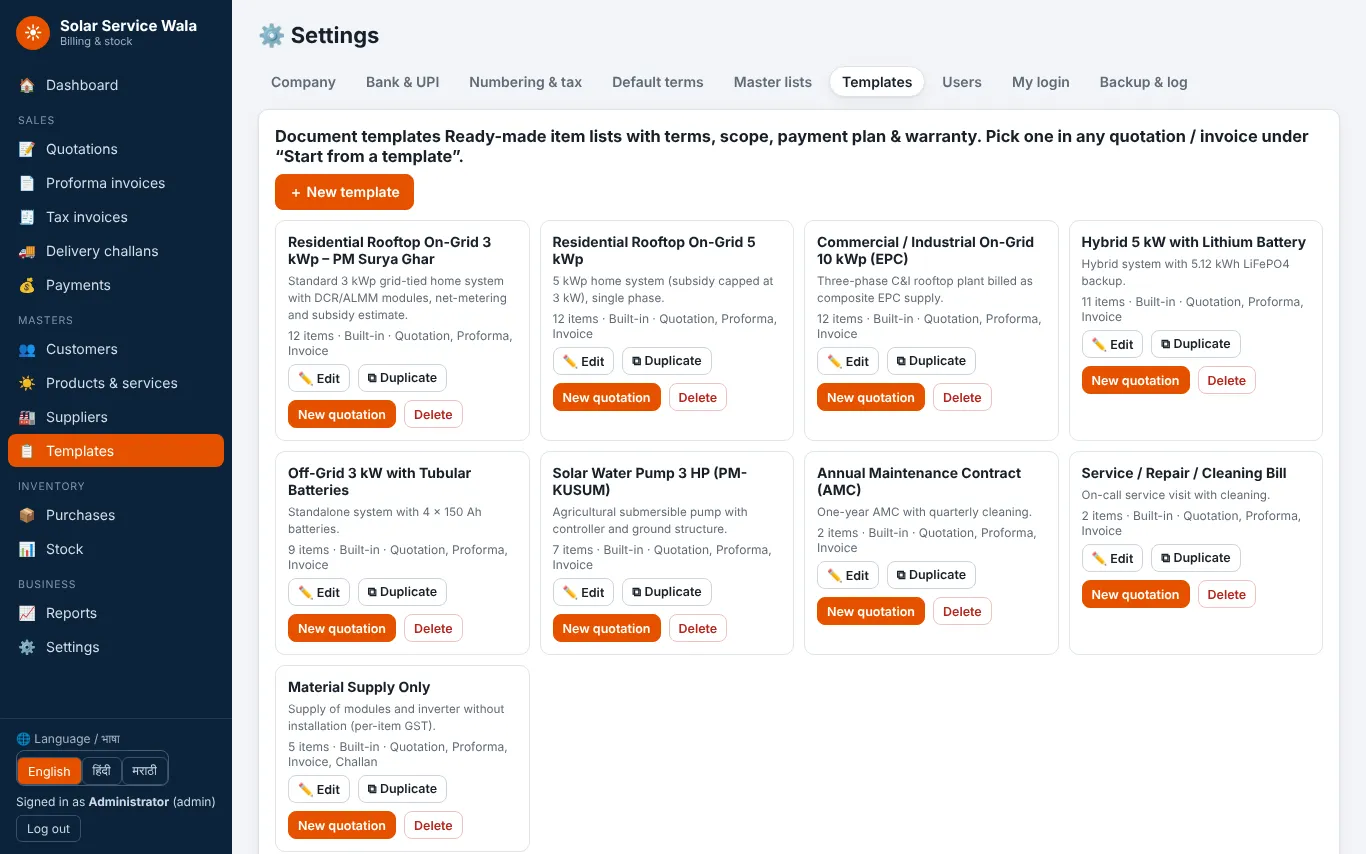Screen dimensions: 1366x854
Task: Click the Payments money bag icon
Action: [27, 285]
